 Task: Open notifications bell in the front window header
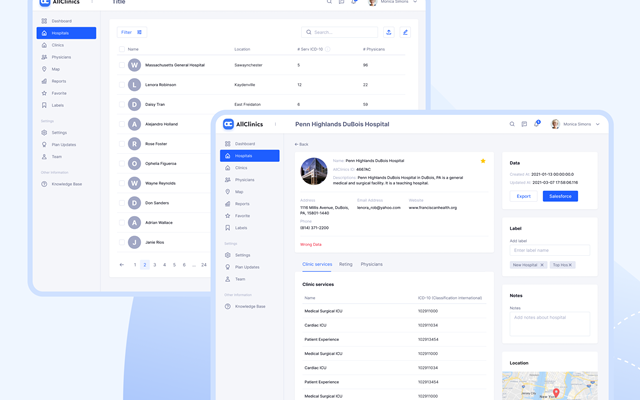[537, 123]
